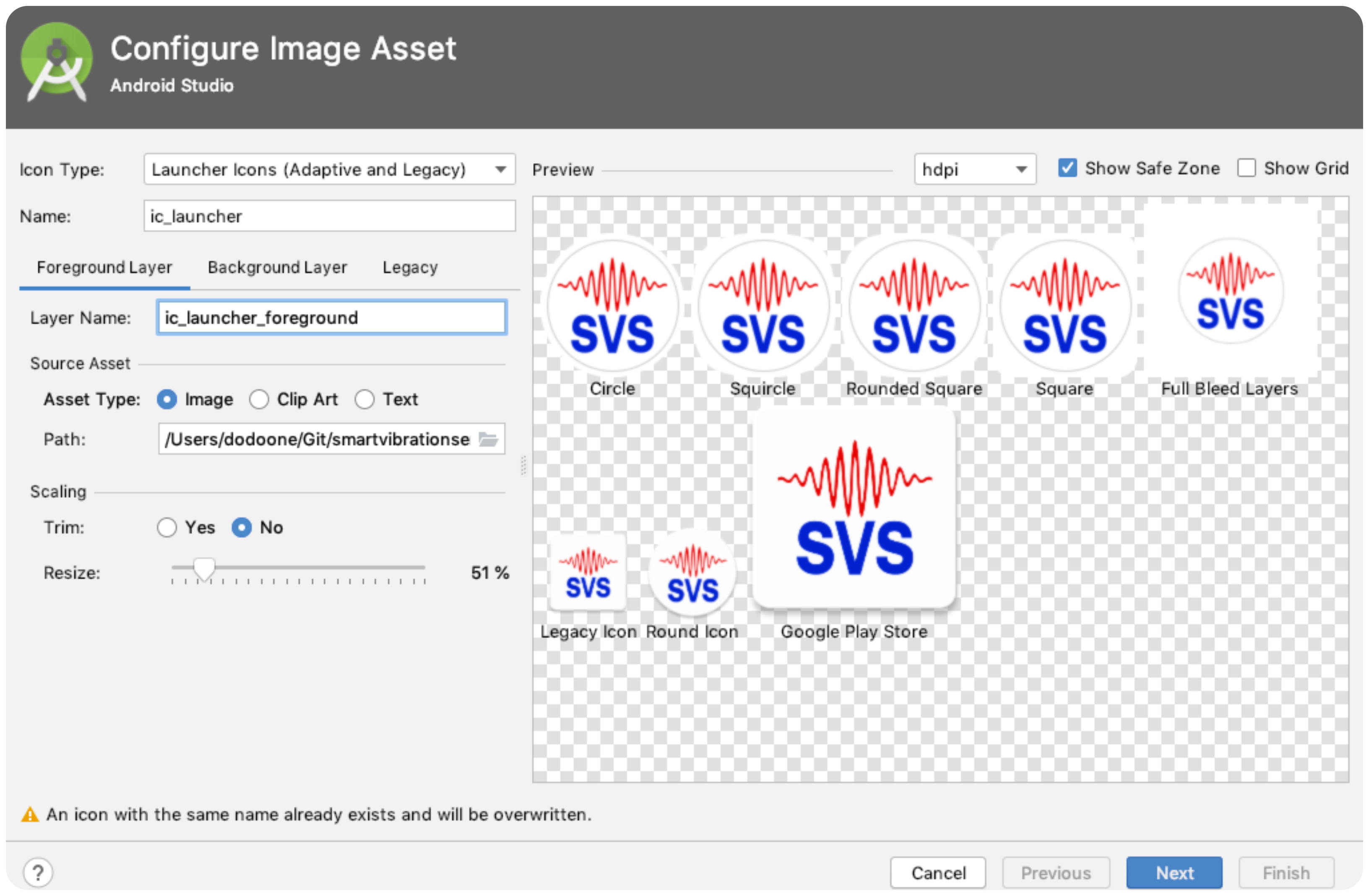Click the folder browse icon in Path field
Screen dimensions: 1369x896
488,439
